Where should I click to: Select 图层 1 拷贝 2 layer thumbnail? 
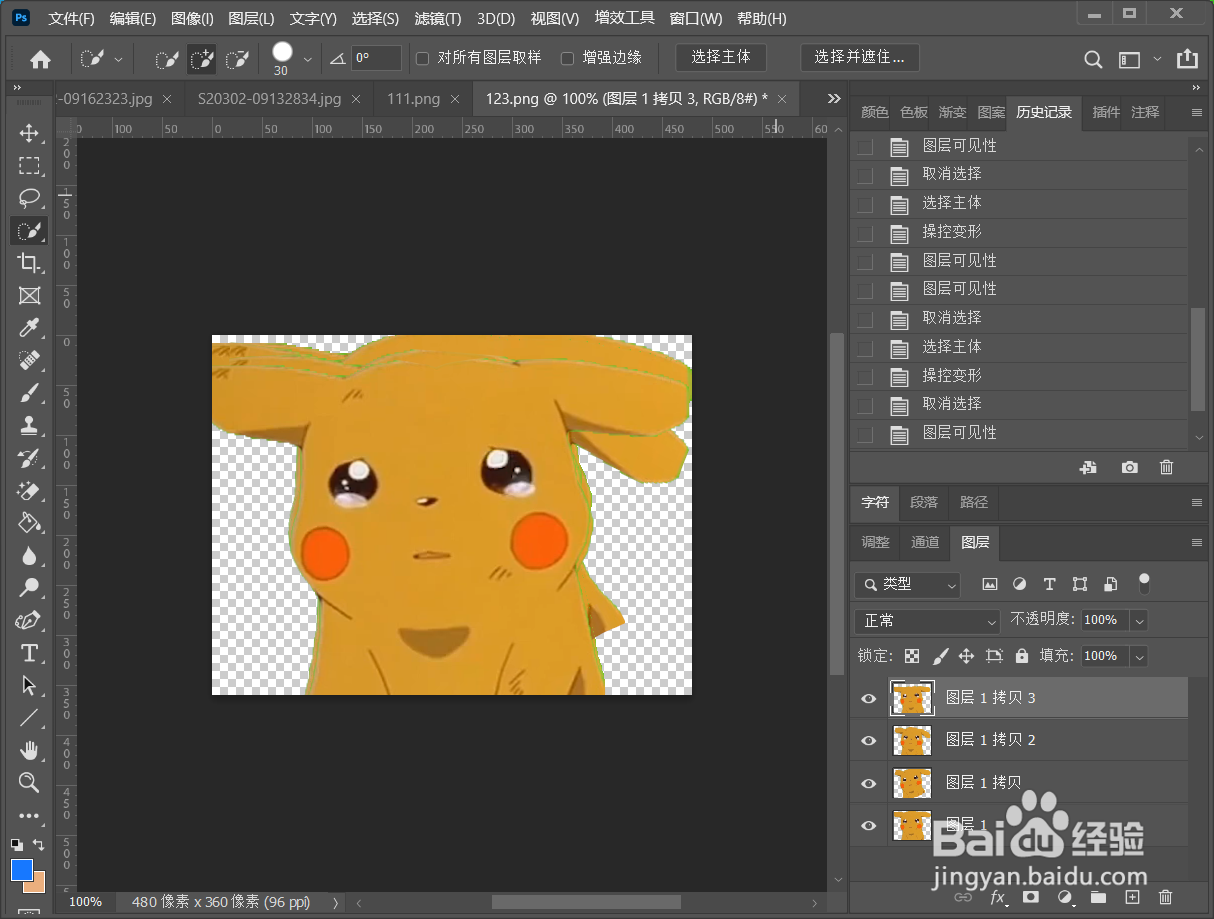tap(912, 740)
